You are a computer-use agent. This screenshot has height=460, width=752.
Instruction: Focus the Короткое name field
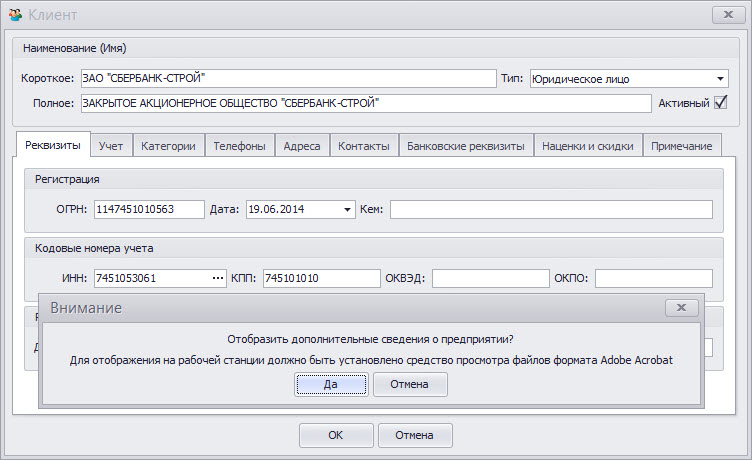288,78
